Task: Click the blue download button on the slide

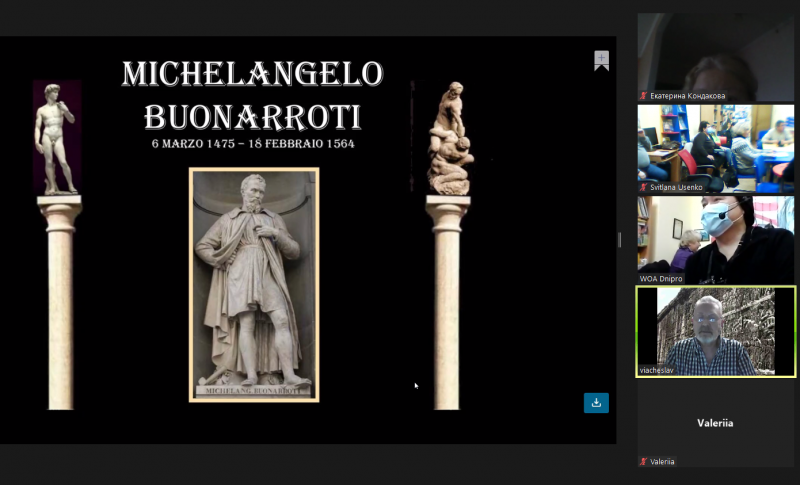Action: pyautogui.click(x=596, y=403)
